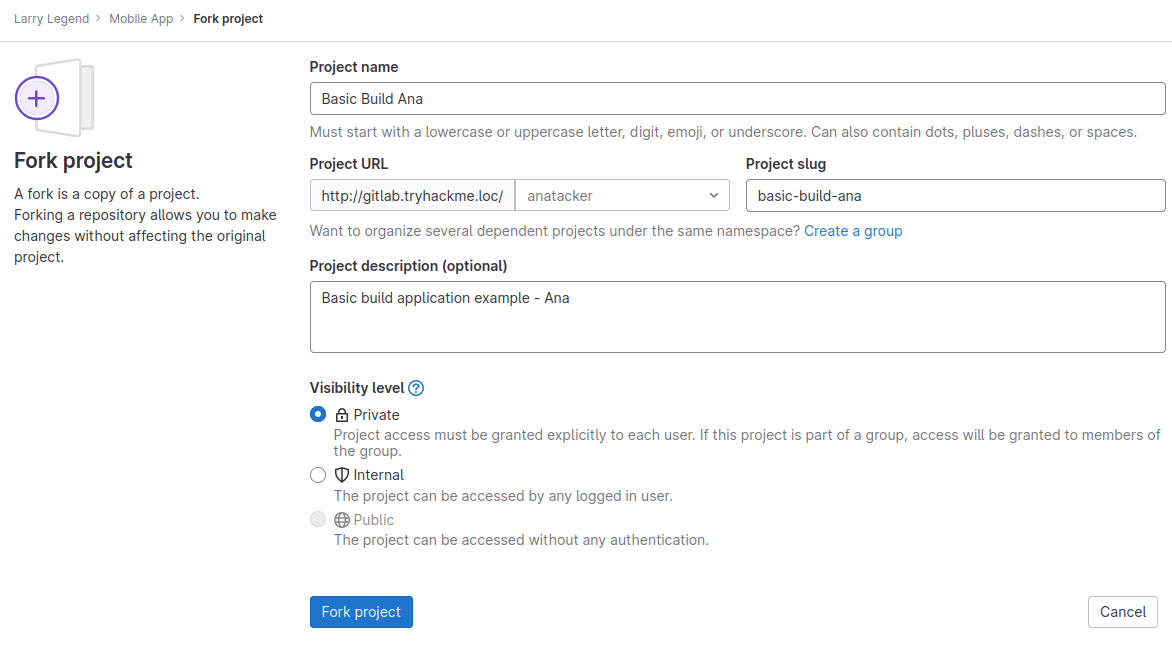Select the Internal visibility radio button

click(317, 474)
